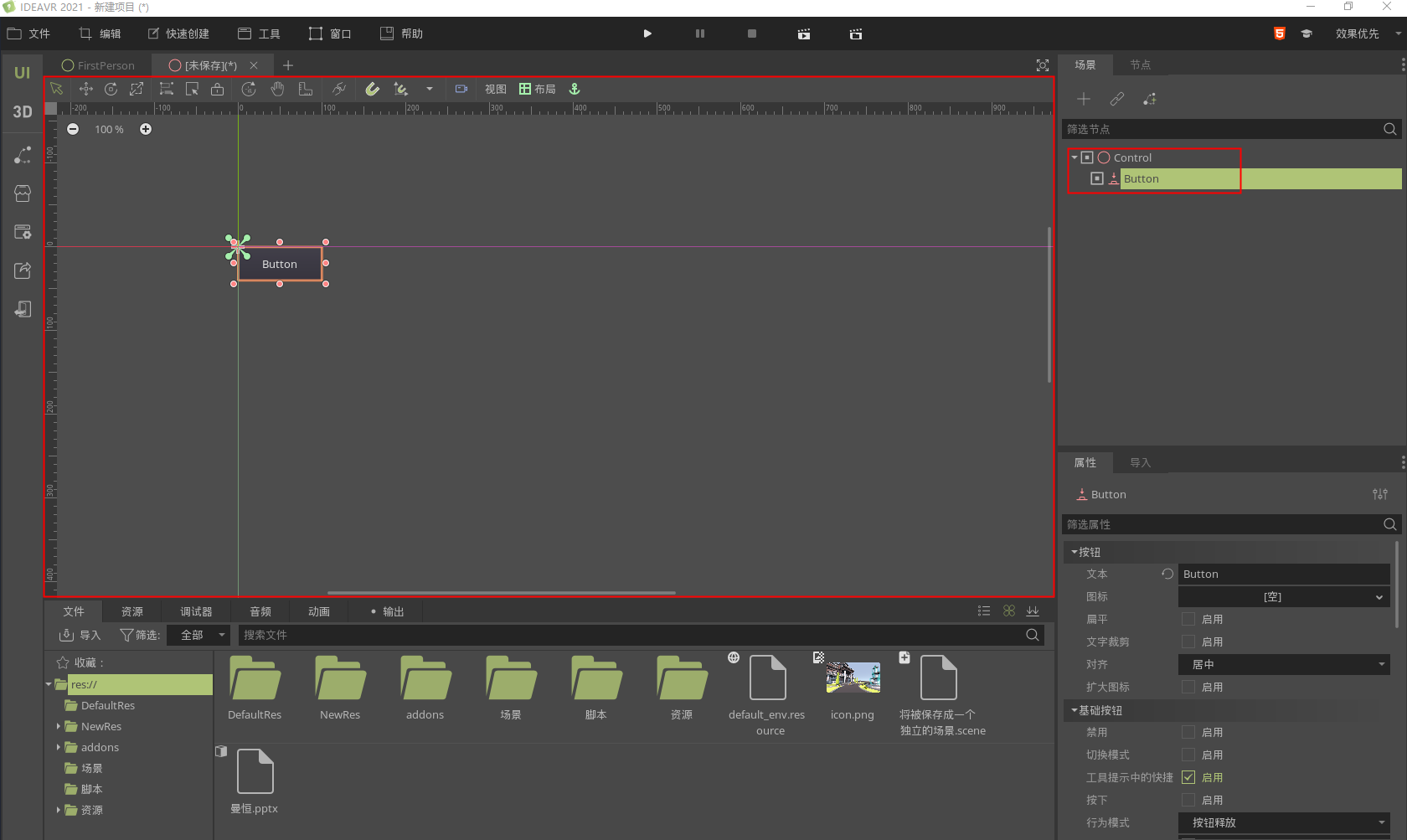Screen dimensions: 1407x840
Task: Open the 视图 view menu
Action: click(x=495, y=89)
